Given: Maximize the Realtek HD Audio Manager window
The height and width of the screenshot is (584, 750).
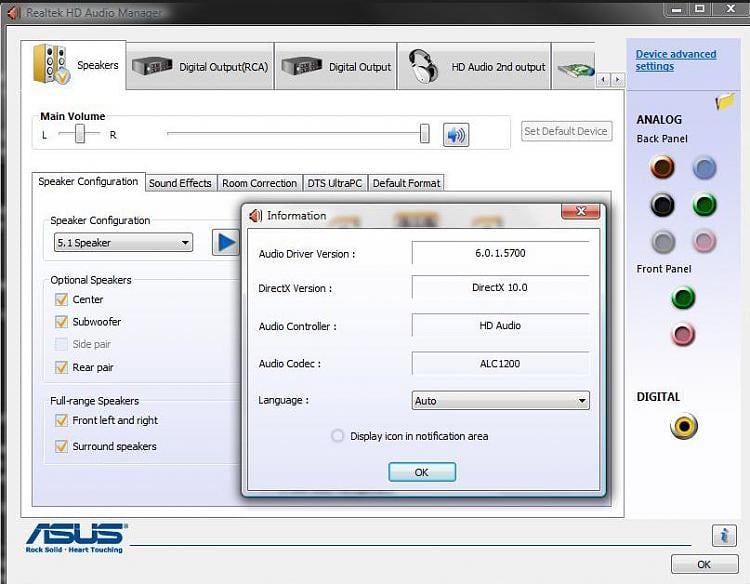Looking at the screenshot, I should coord(700,9).
